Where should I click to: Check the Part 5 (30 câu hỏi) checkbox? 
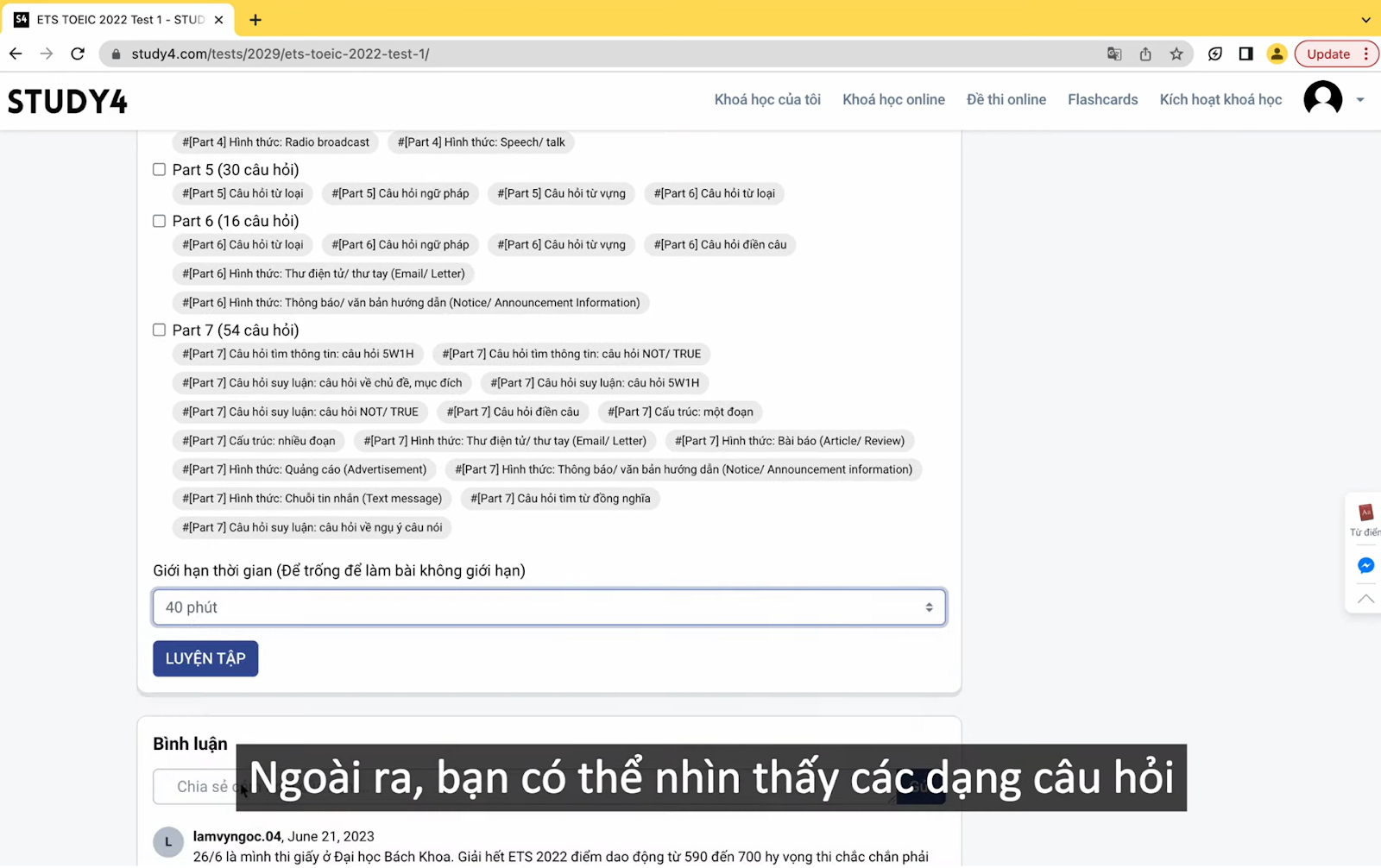pyautogui.click(x=159, y=169)
